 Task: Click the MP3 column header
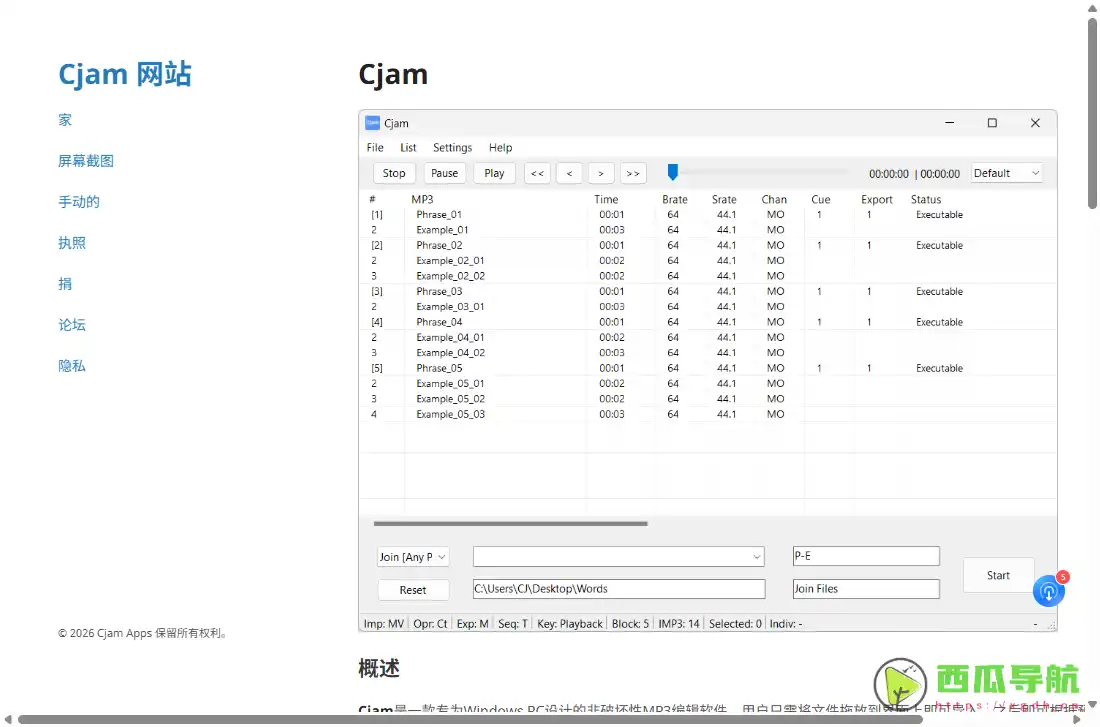[x=422, y=199]
